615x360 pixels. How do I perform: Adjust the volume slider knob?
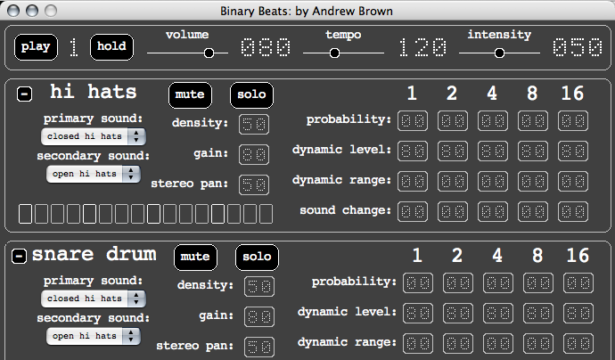pos(209,53)
